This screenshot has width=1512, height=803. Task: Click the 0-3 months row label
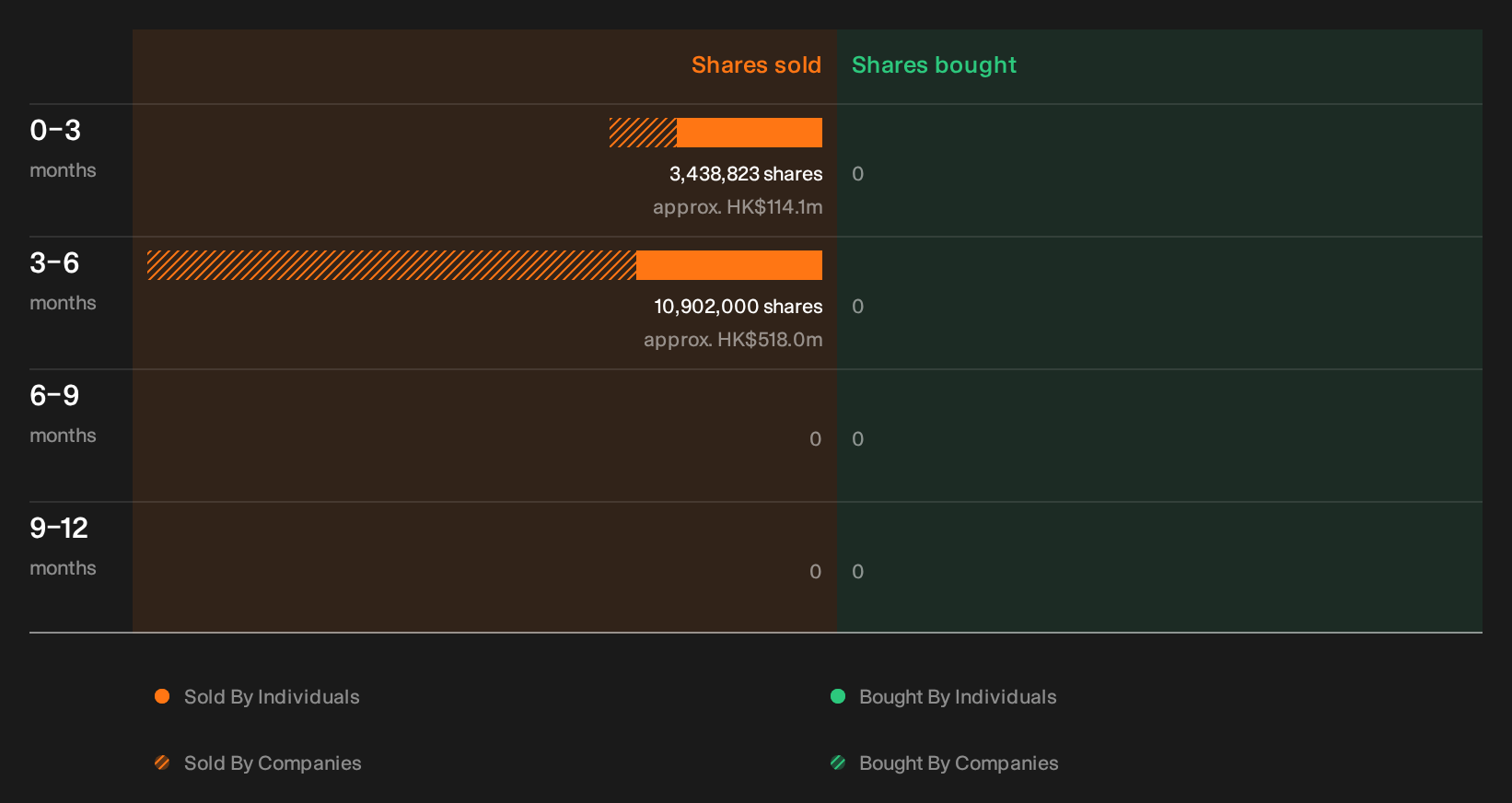coord(63,148)
